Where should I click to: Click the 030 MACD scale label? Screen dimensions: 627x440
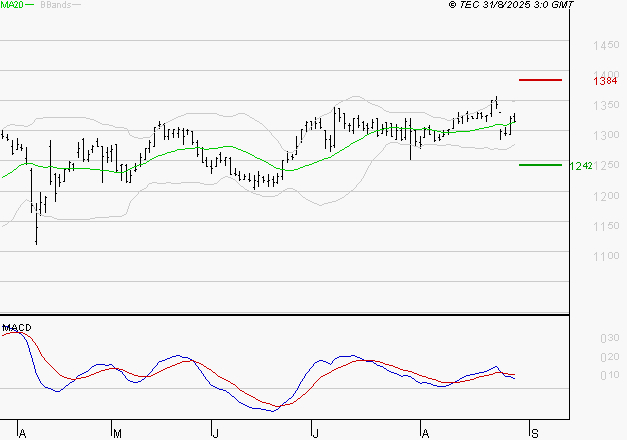tap(610, 338)
